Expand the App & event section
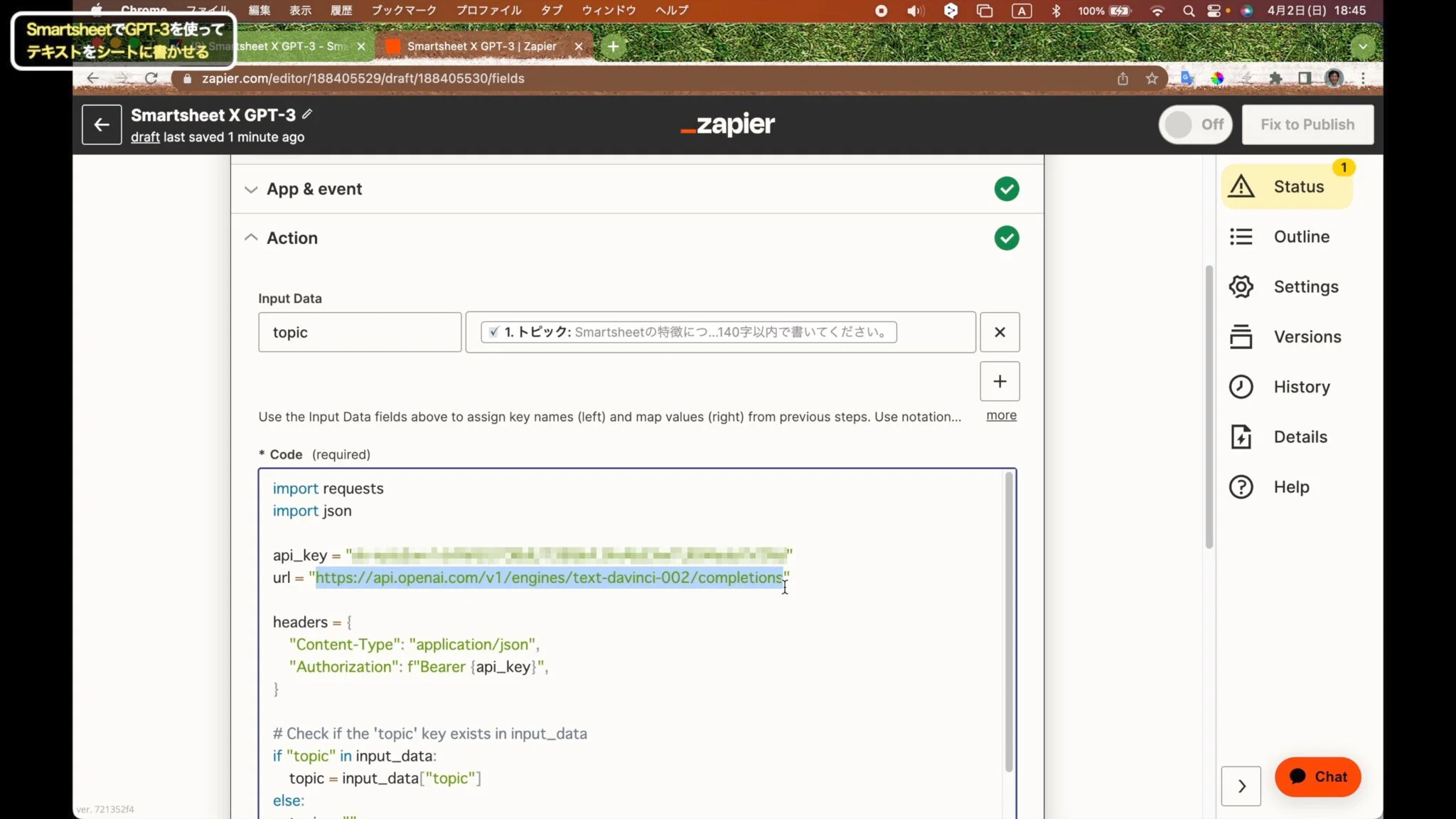The image size is (1456, 819). tap(251, 188)
